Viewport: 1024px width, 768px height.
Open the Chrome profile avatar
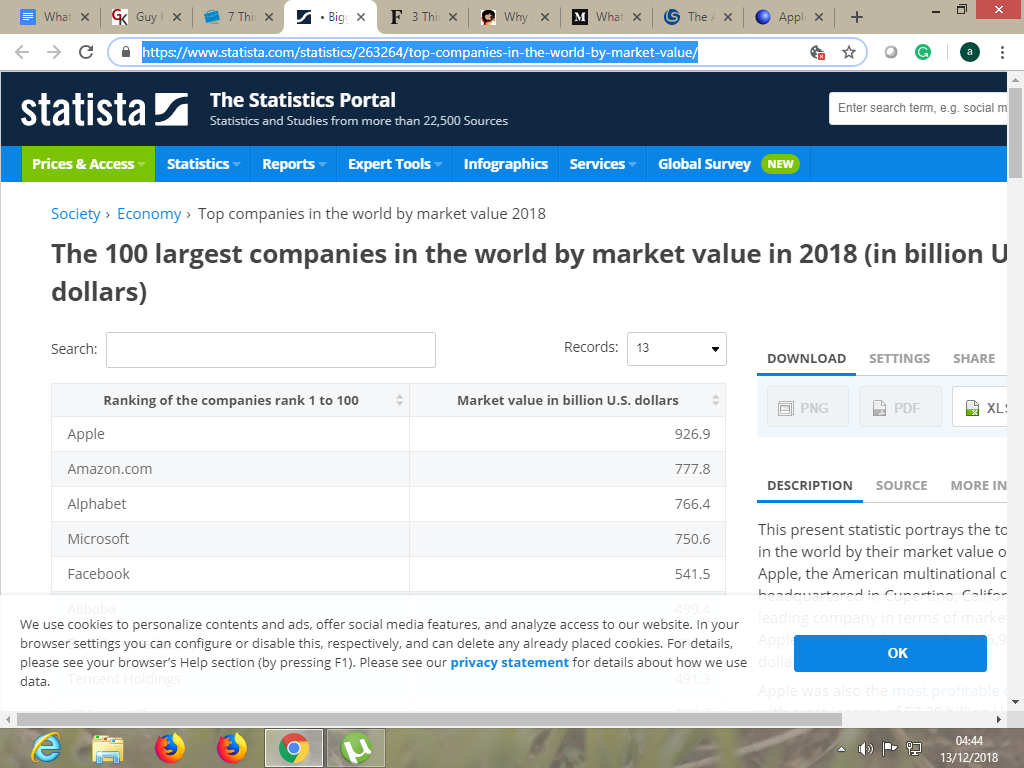tap(970, 52)
